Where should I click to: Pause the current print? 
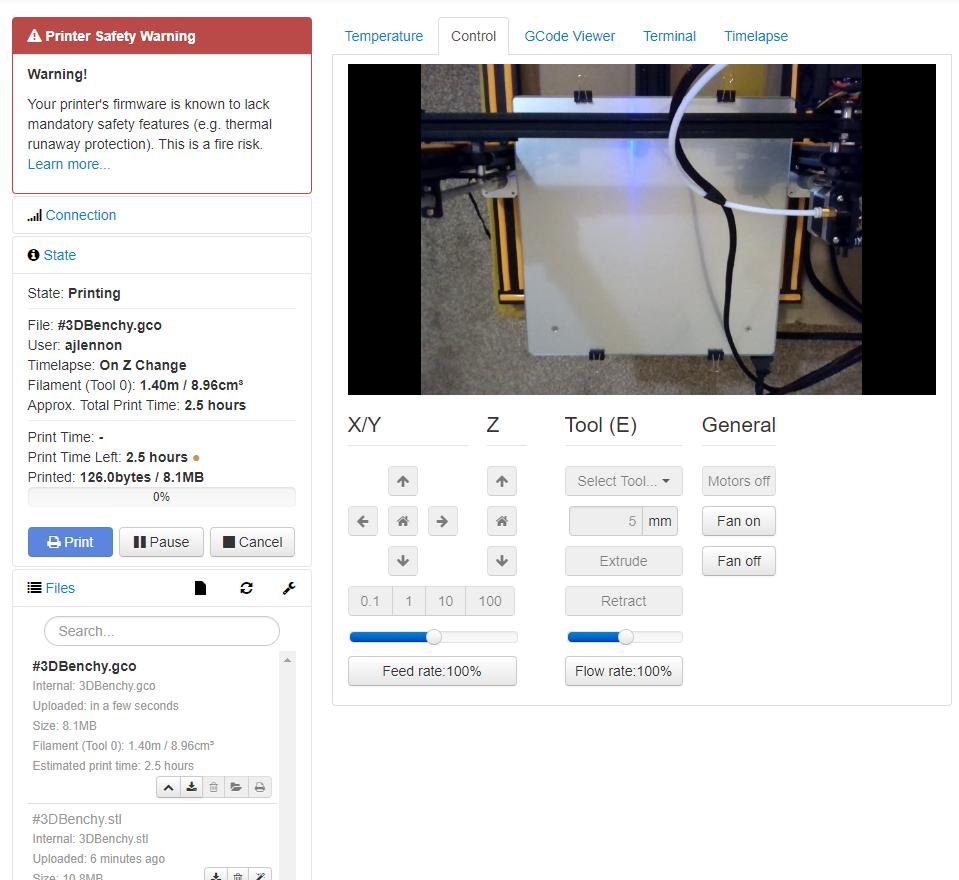pyautogui.click(x=161, y=542)
